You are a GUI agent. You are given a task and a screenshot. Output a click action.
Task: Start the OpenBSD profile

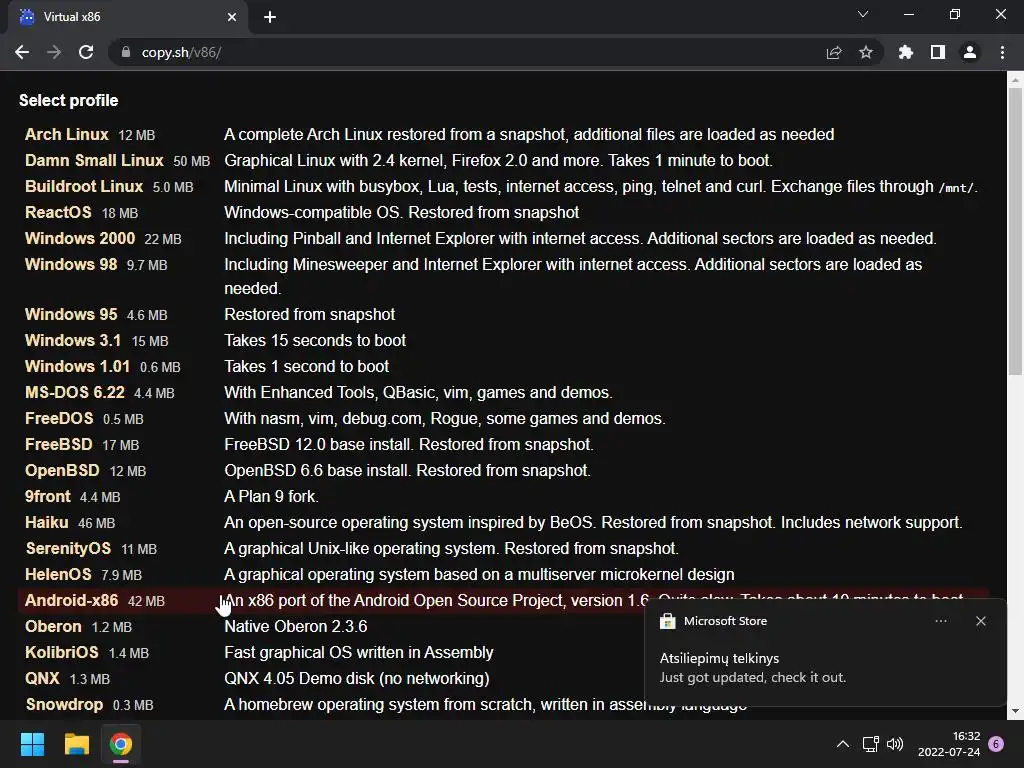62,471
